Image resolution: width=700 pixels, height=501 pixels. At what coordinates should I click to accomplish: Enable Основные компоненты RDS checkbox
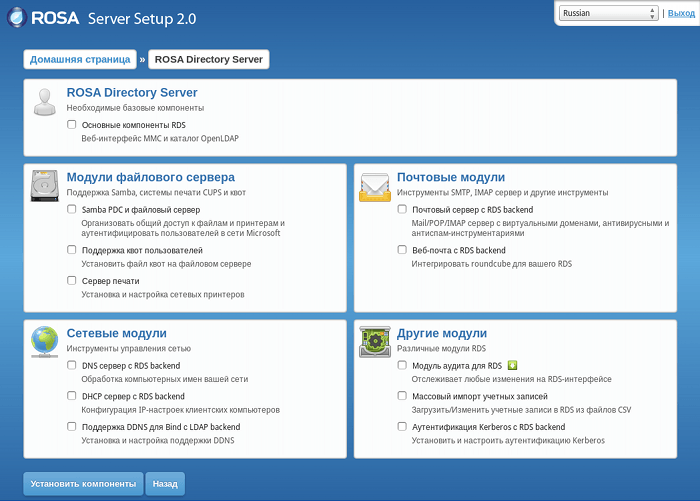coord(71,124)
